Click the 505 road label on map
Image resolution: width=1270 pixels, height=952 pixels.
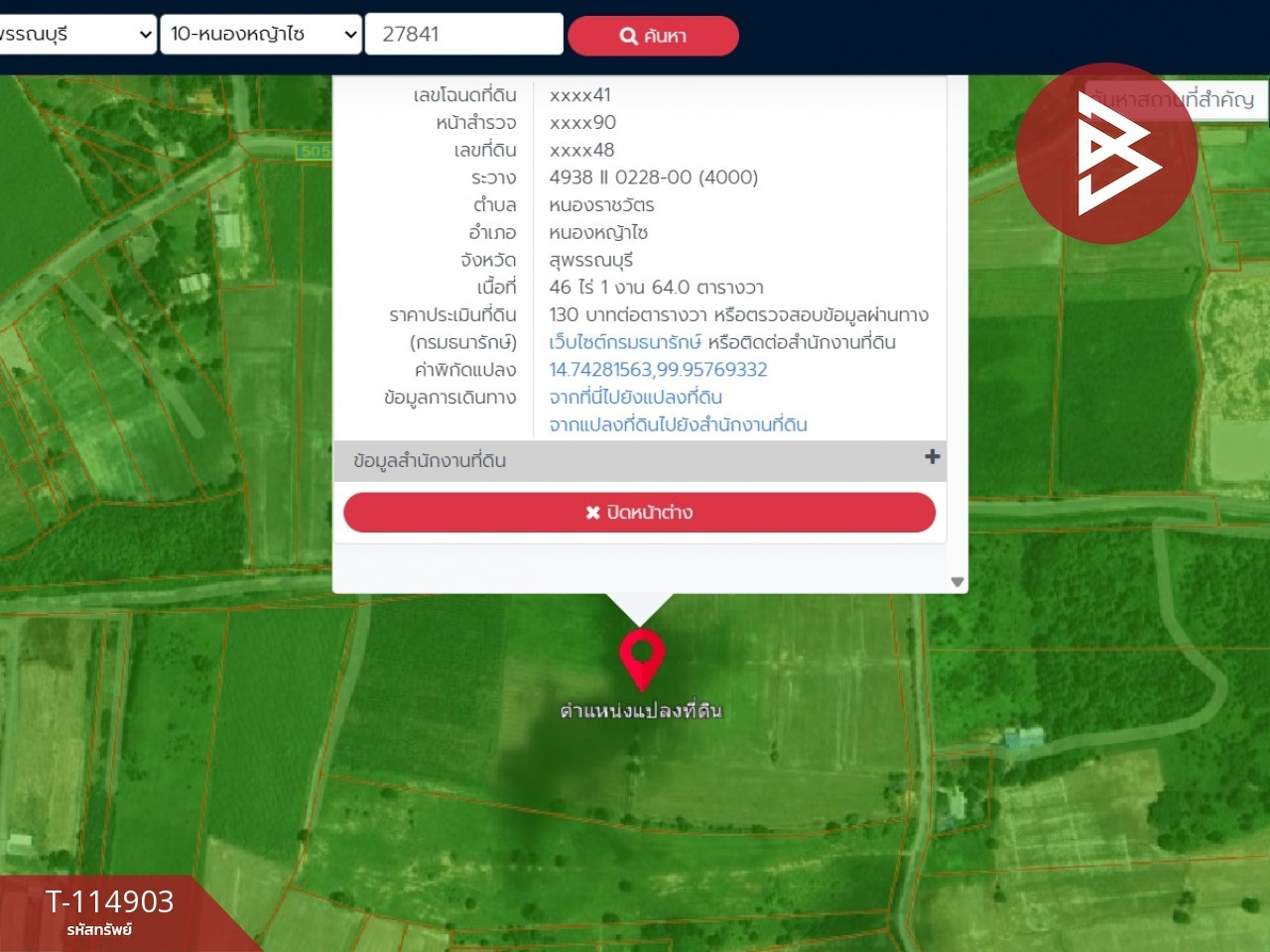click(315, 151)
